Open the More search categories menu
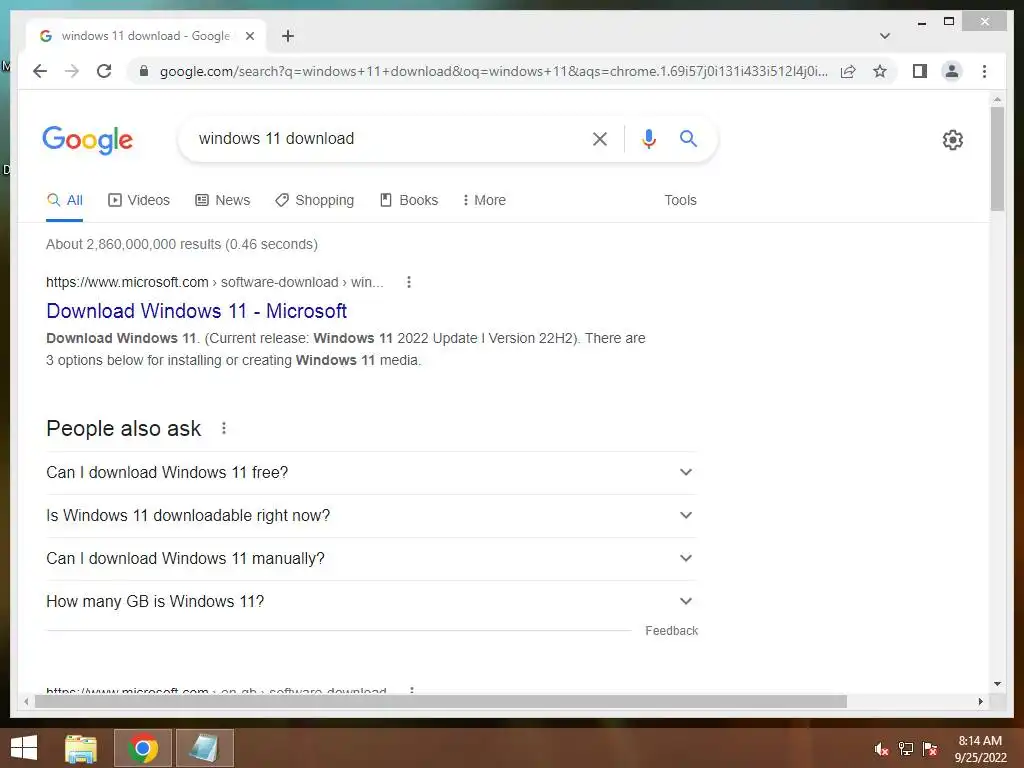Viewport: 1024px width, 768px height. point(484,200)
